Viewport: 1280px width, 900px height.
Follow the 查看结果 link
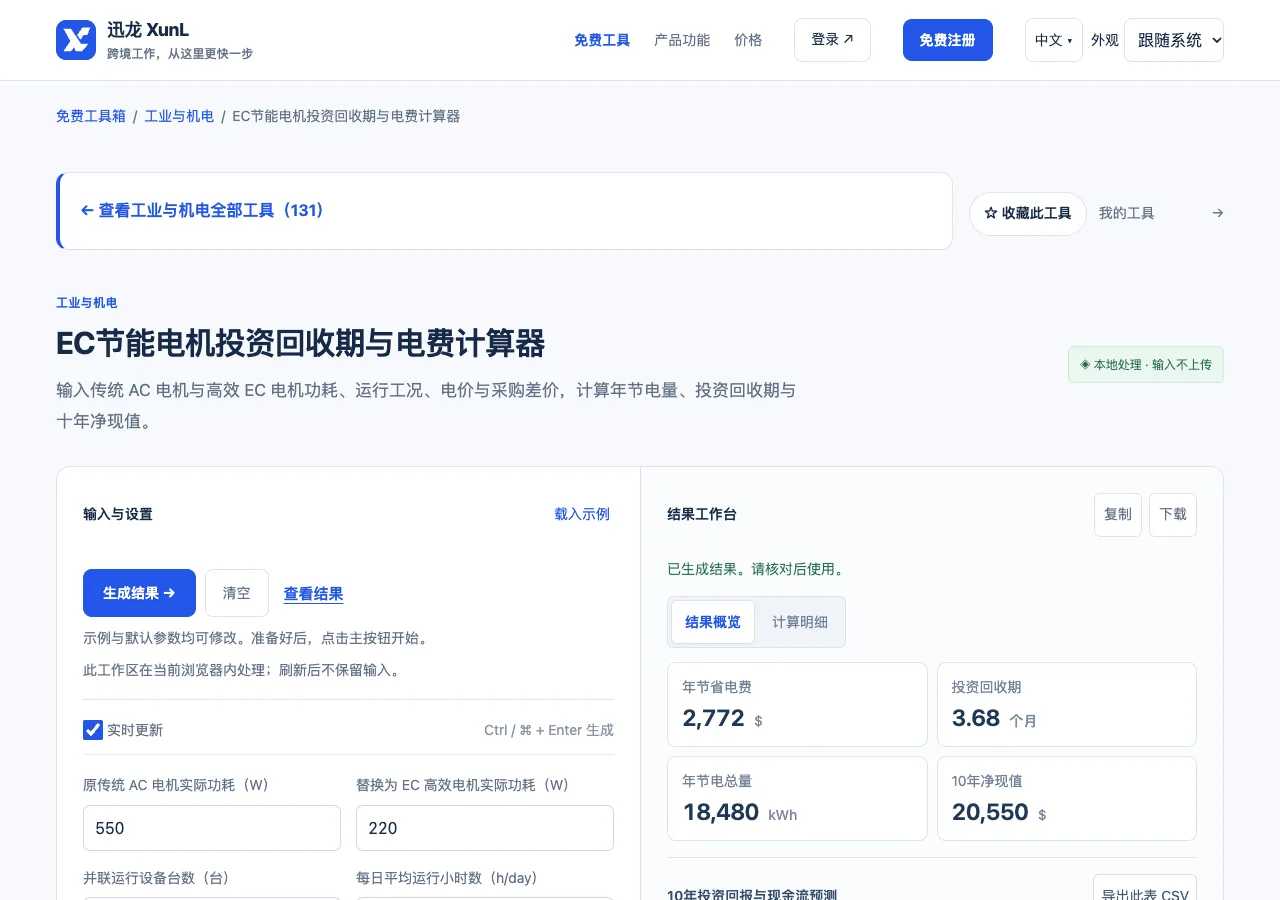click(x=314, y=594)
